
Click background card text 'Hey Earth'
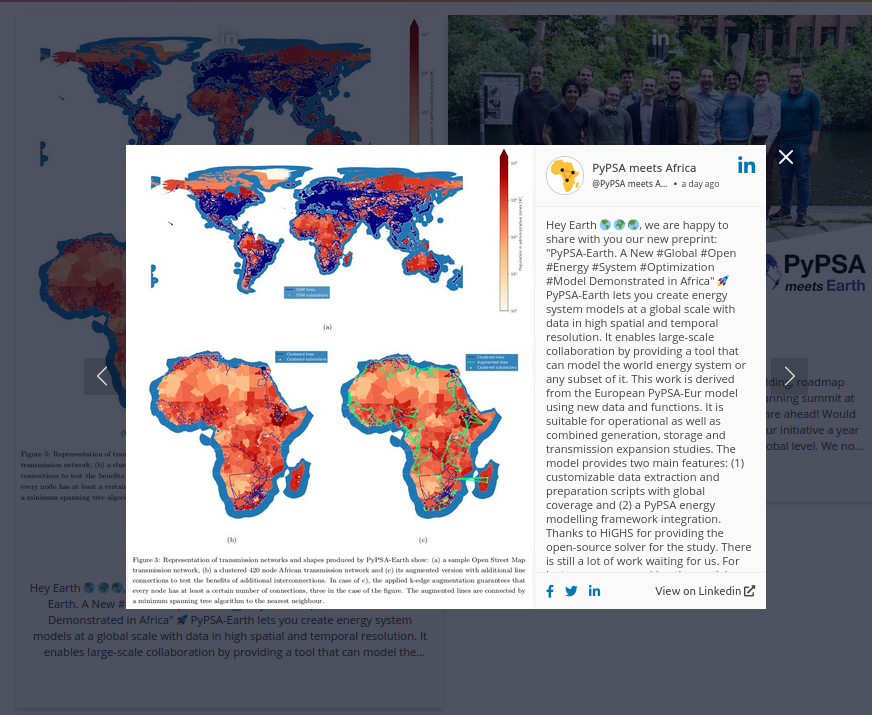point(55,588)
